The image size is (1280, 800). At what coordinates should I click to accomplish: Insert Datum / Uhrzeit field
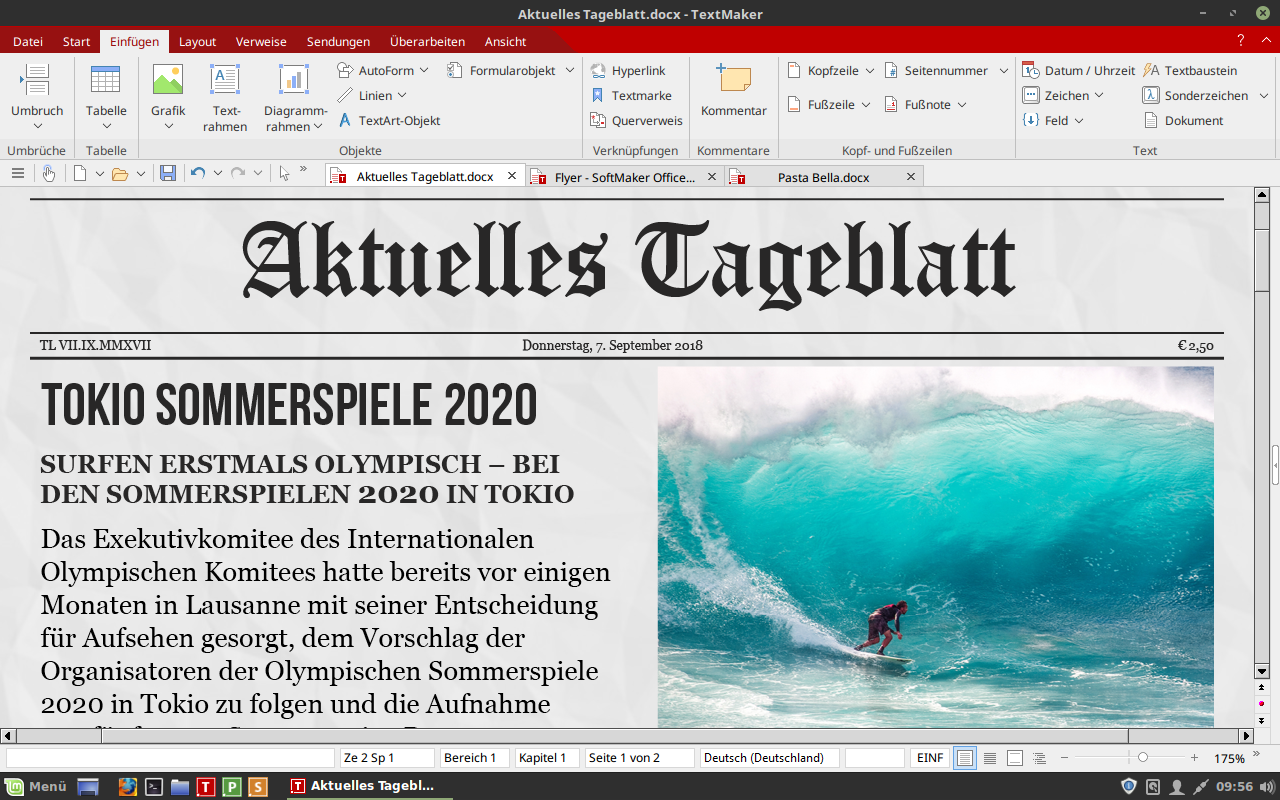[x=1079, y=71]
